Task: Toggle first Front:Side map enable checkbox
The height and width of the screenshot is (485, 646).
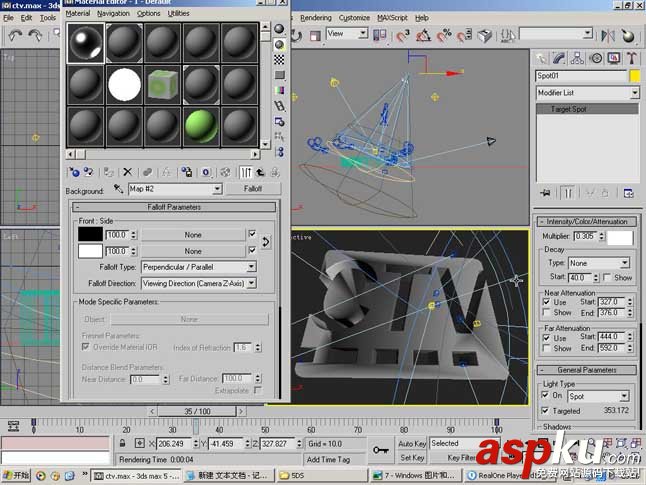Action: pos(253,234)
